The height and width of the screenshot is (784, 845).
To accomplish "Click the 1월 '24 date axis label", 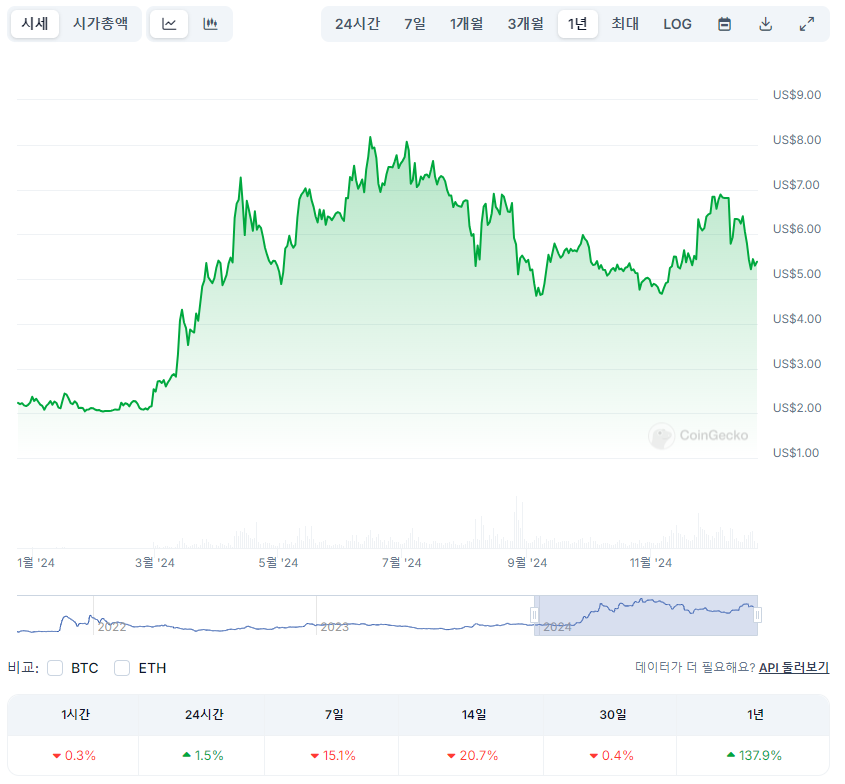I will (36, 563).
